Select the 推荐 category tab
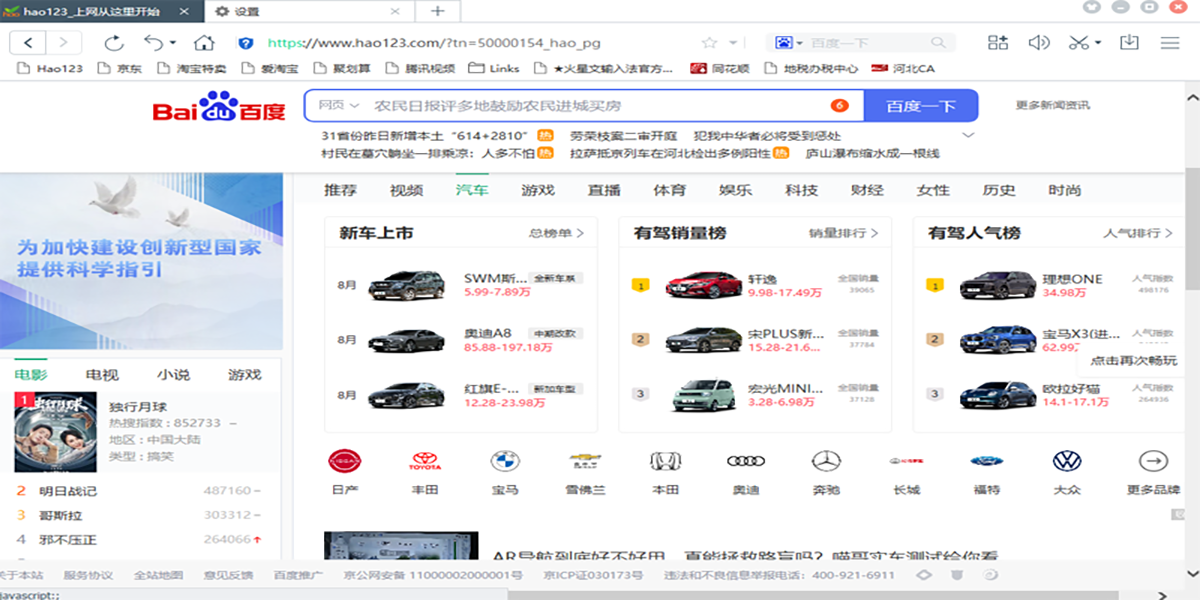This screenshot has height=600, width=1200. click(x=340, y=190)
